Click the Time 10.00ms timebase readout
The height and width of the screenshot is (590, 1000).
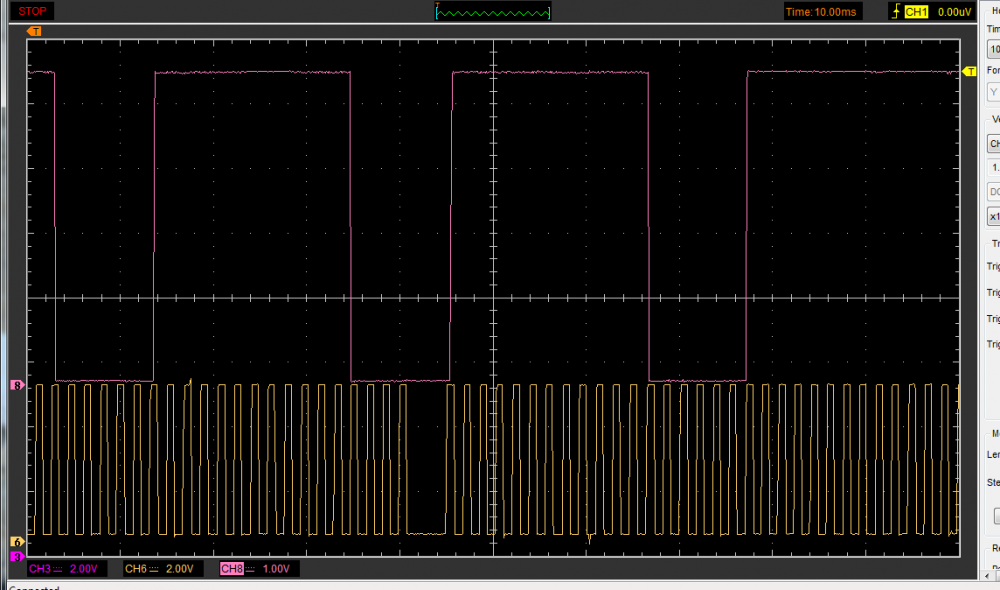821,12
